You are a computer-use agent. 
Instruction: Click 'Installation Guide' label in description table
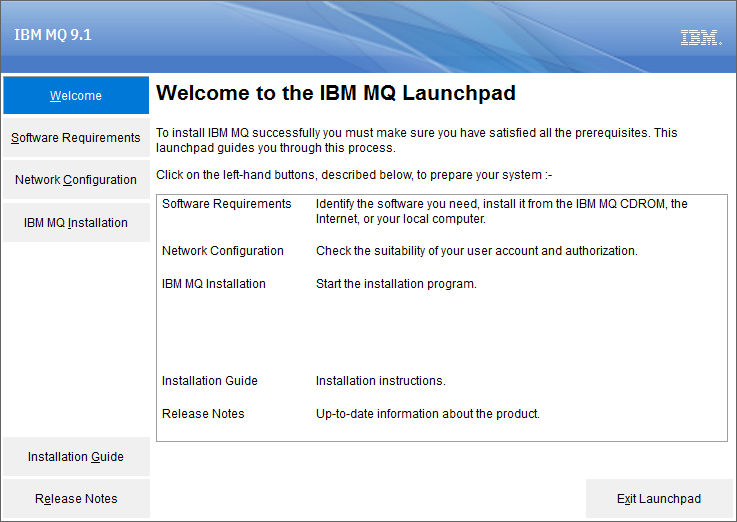point(210,381)
